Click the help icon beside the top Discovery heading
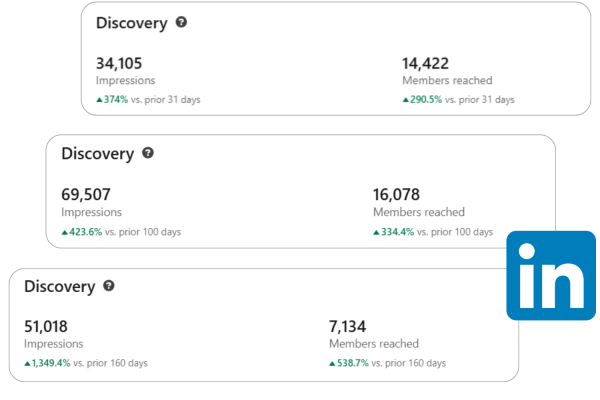 (181, 22)
